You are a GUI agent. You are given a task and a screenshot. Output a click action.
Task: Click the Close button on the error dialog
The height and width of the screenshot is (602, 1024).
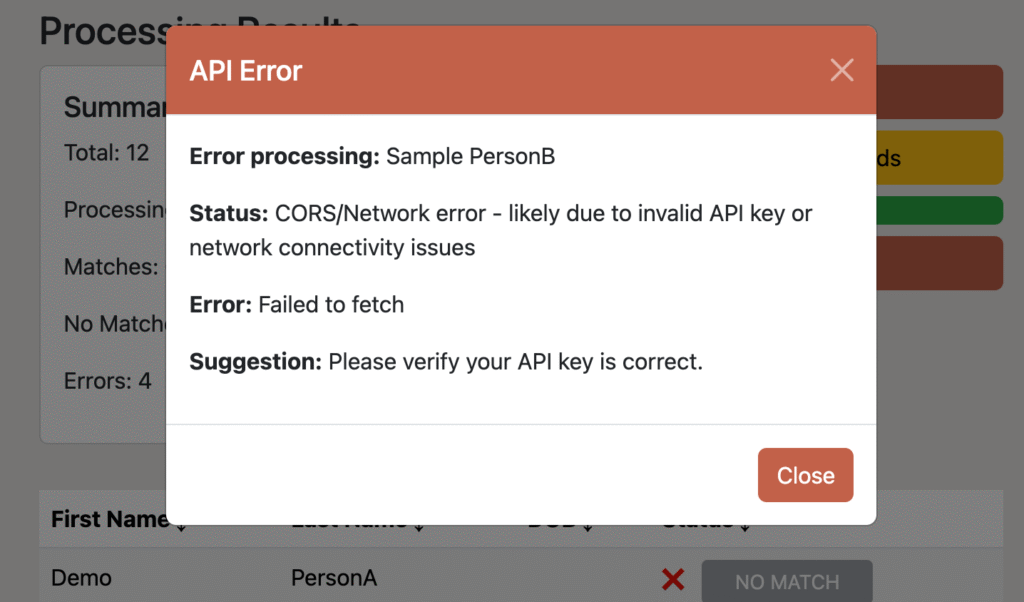(x=805, y=475)
